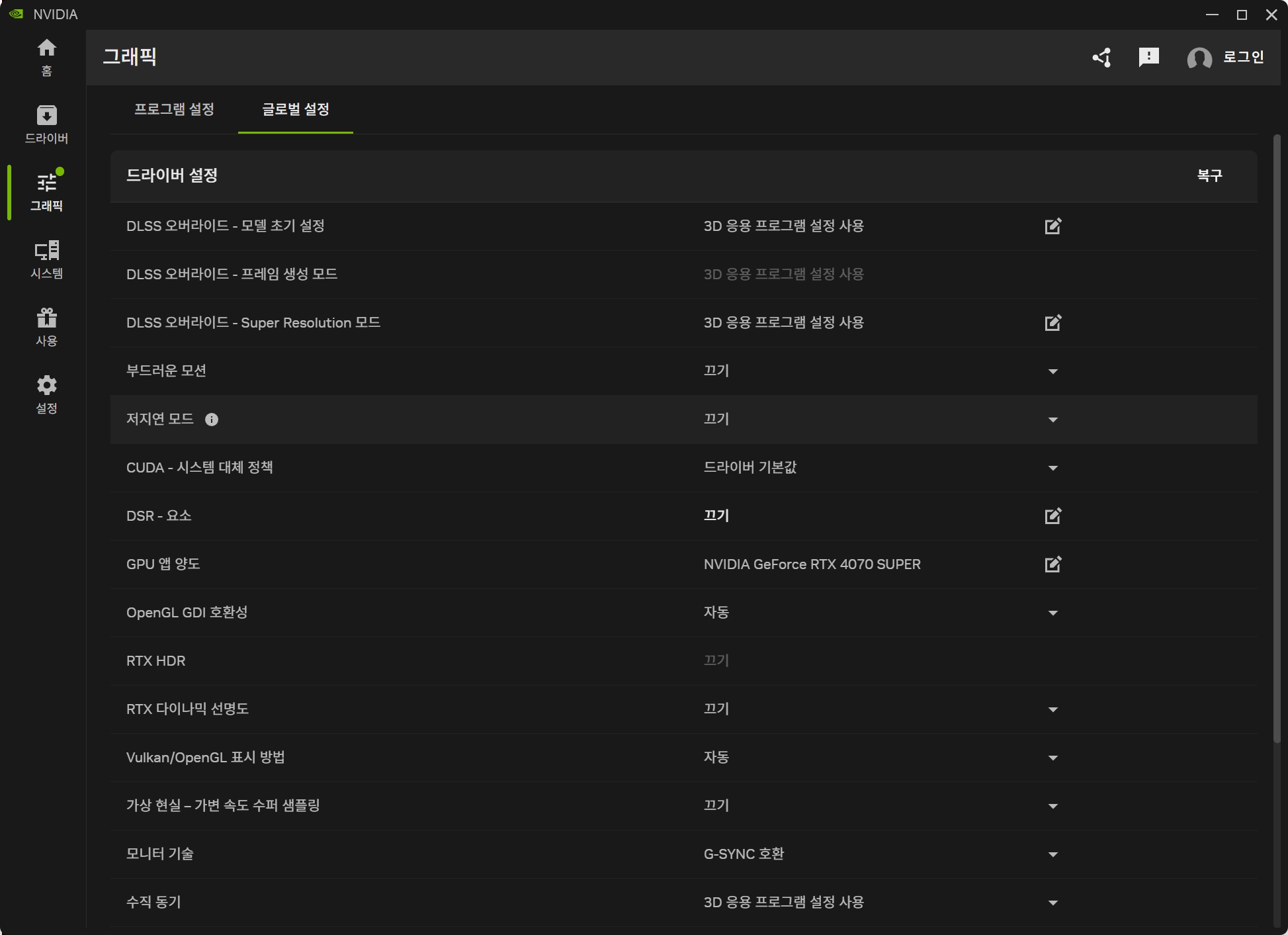Screen dimensions: 1288x935
Task: Edit the GPU 앱 양도 setting
Action: 1053,564
